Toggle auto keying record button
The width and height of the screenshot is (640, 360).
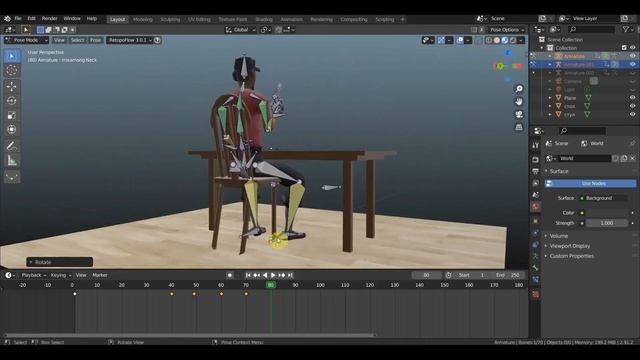pos(230,276)
